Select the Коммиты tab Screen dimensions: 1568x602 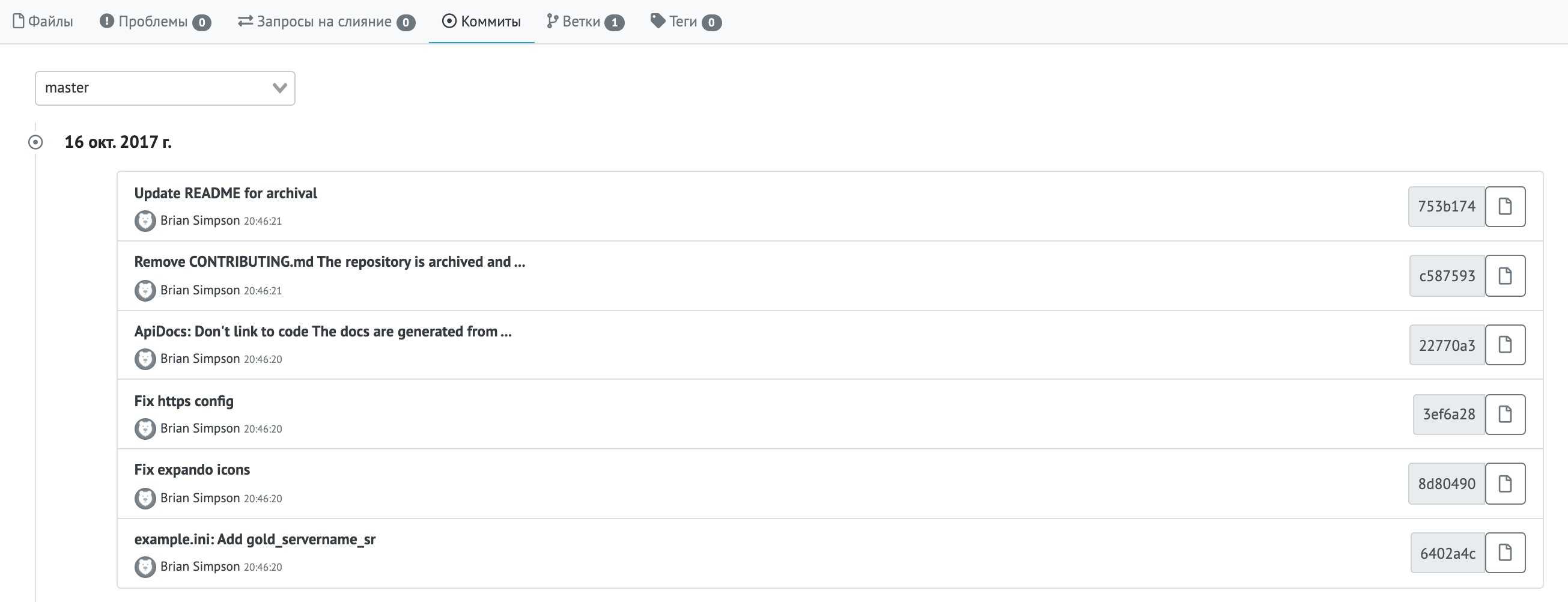click(x=481, y=22)
